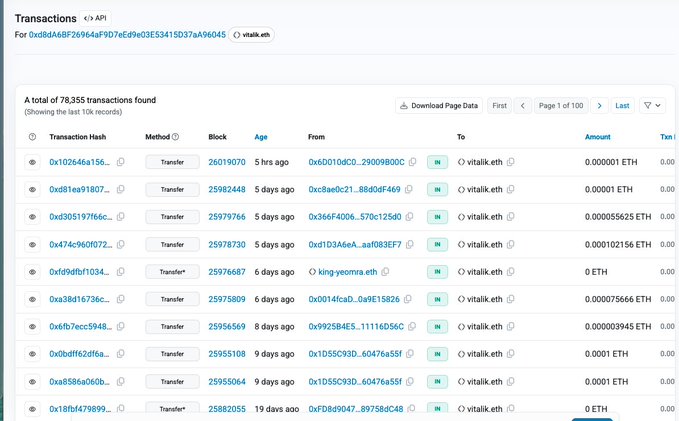Open the API button next to Transactions

pyautogui.click(x=95, y=18)
